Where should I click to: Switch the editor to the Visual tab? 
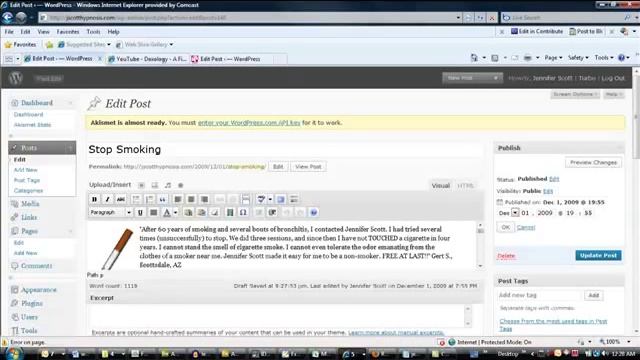pyautogui.click(x=441, y=186)
